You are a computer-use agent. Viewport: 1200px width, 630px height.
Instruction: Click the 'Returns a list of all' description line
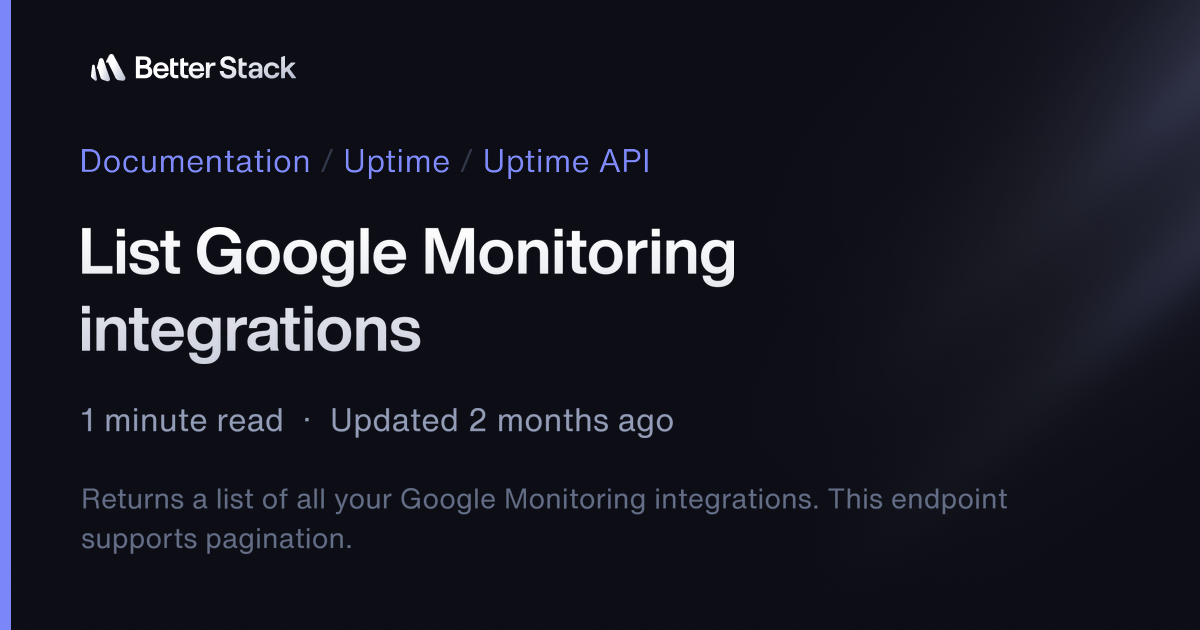click(544, 499)
